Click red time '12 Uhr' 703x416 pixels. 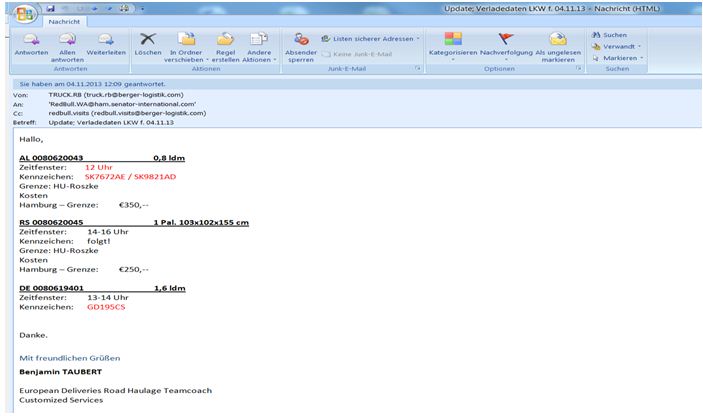[x=99, y=167]
